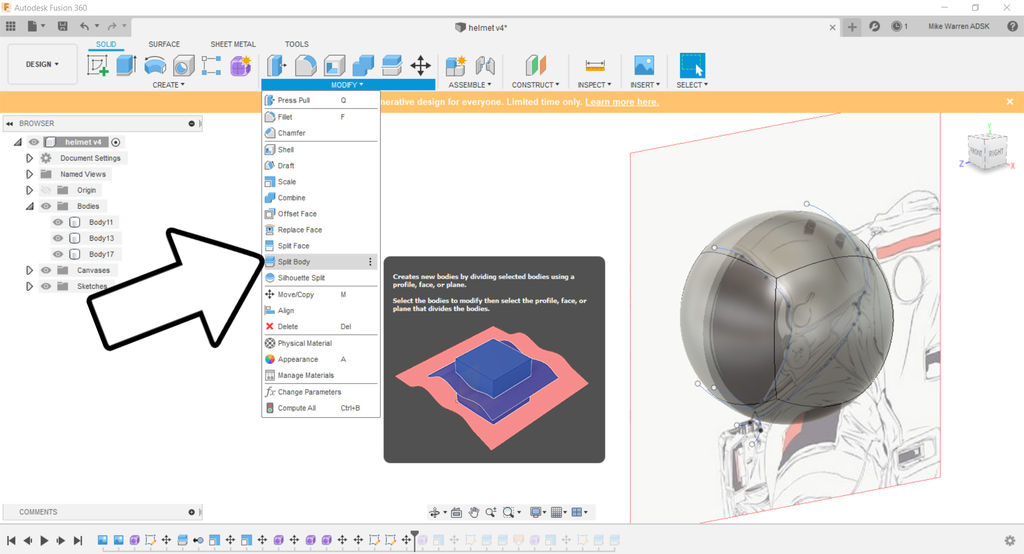Select the Hole tool icon
Screen dimensions: 1024x554
(x=184, y=65)
